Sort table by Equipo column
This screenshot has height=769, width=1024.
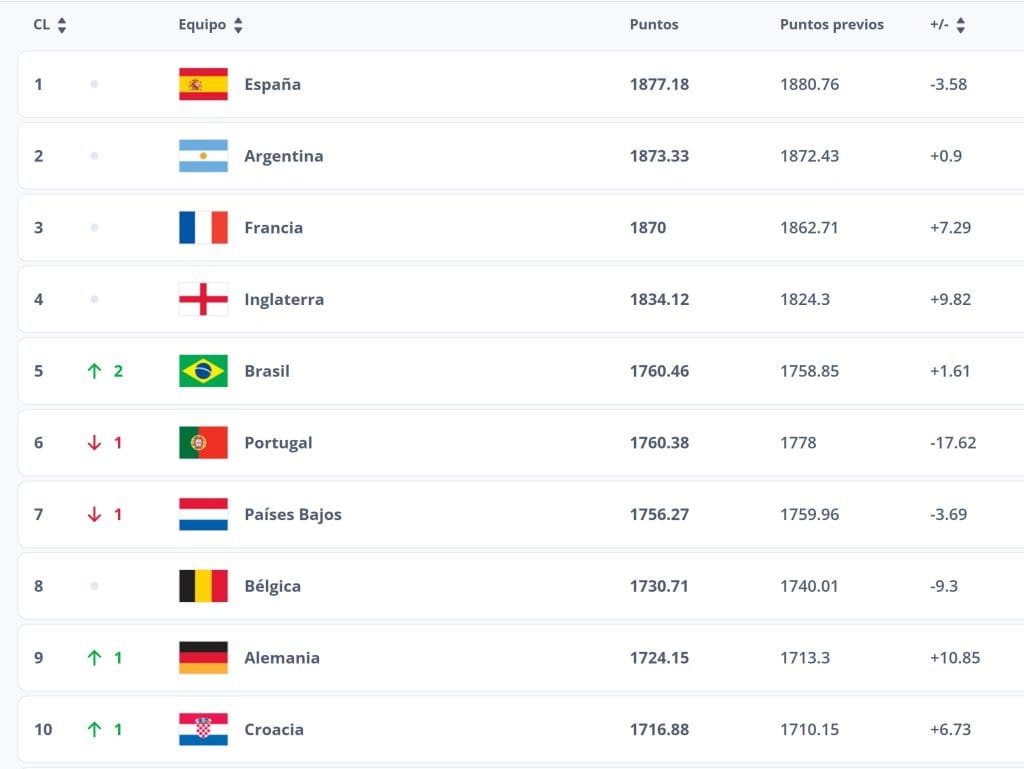(x=238, y=26)
